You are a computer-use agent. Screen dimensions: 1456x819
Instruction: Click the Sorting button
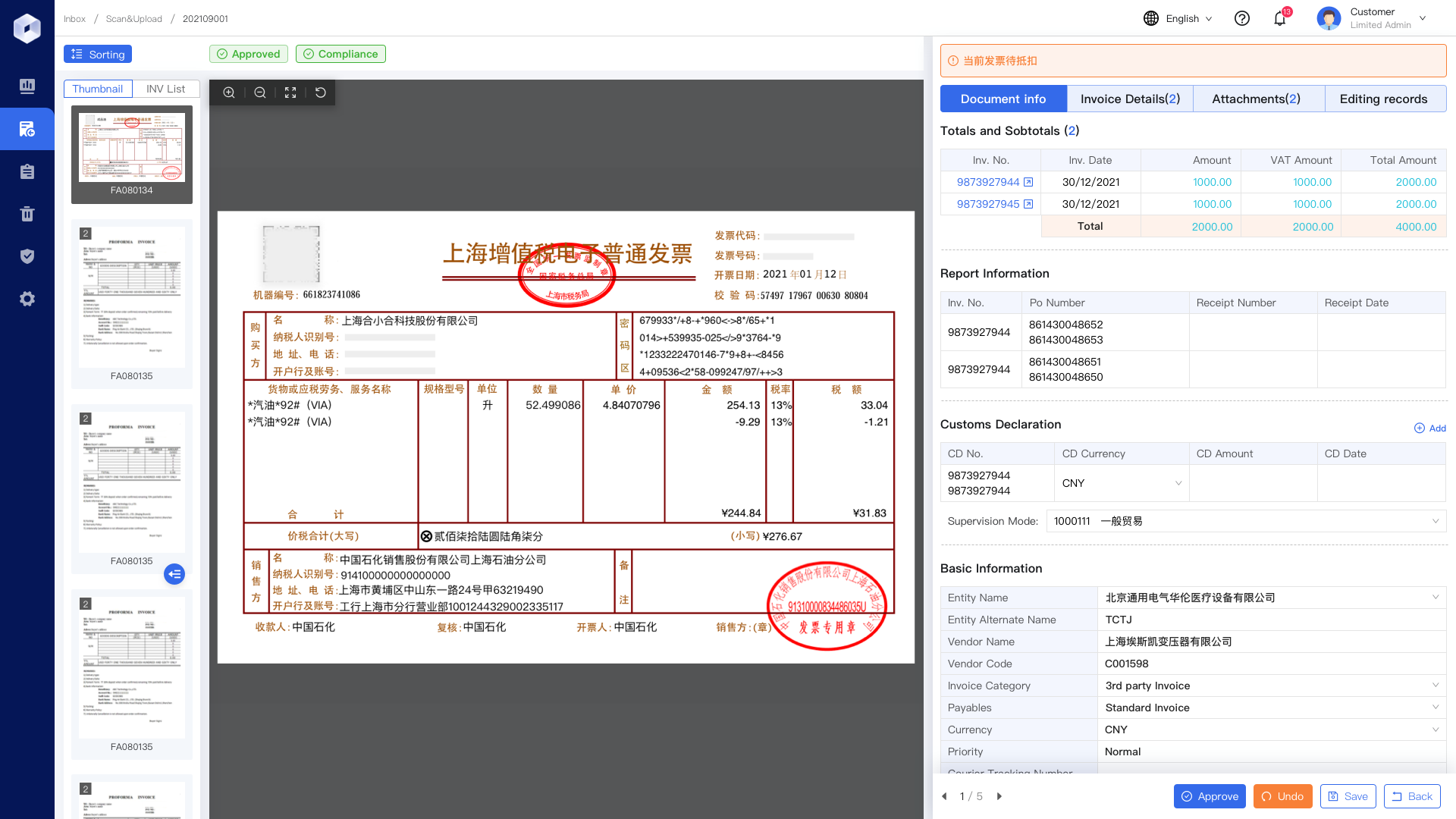click(98, 54)
